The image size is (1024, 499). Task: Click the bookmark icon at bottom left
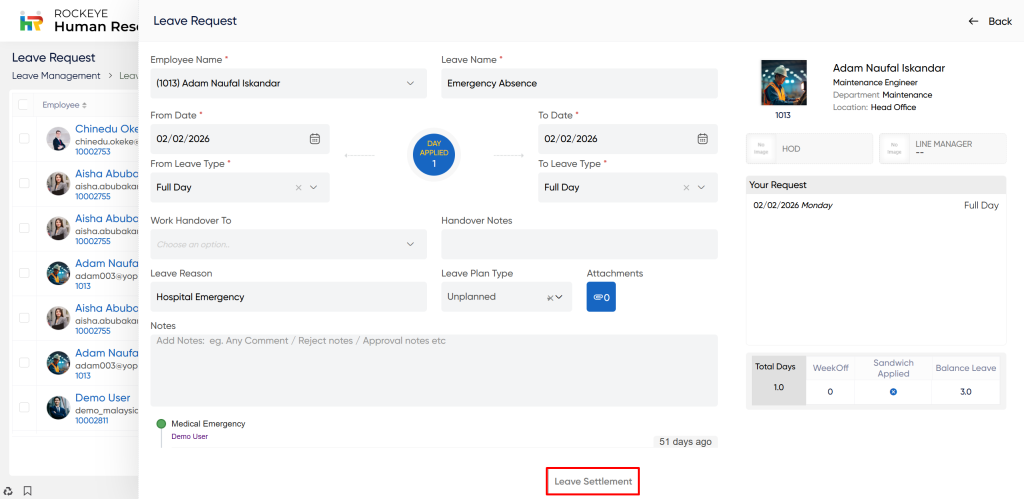pos(28,491)
